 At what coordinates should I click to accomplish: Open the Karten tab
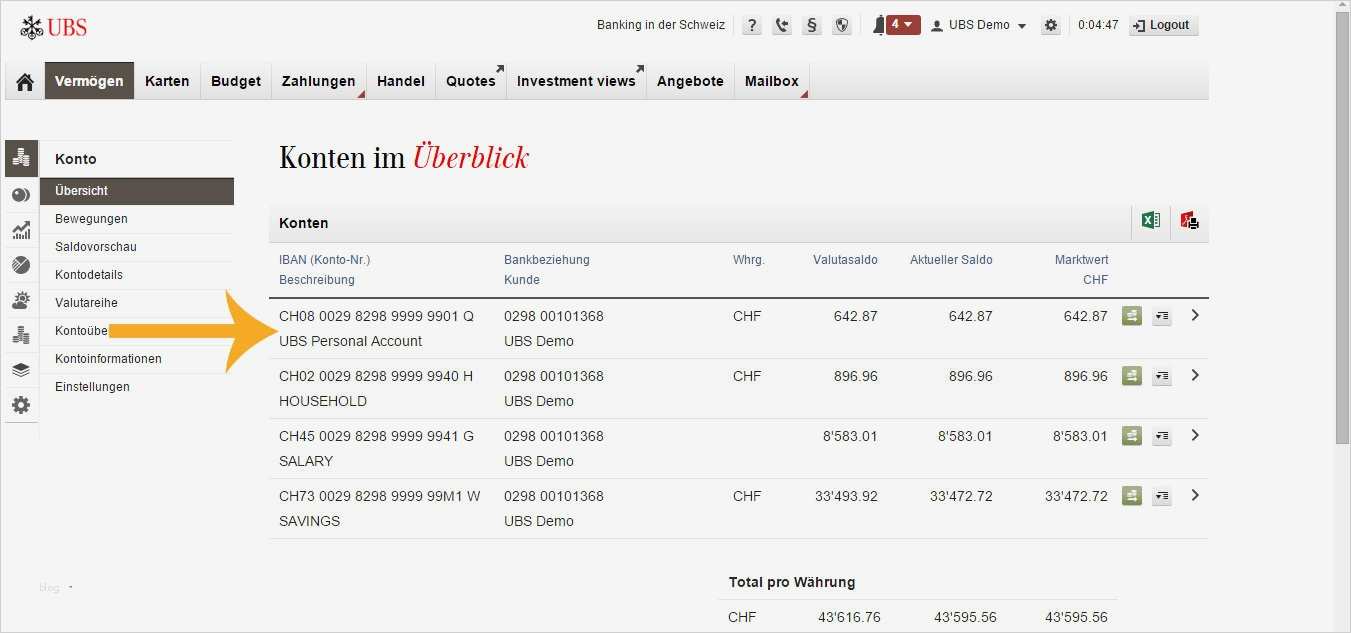coord(167,81)
